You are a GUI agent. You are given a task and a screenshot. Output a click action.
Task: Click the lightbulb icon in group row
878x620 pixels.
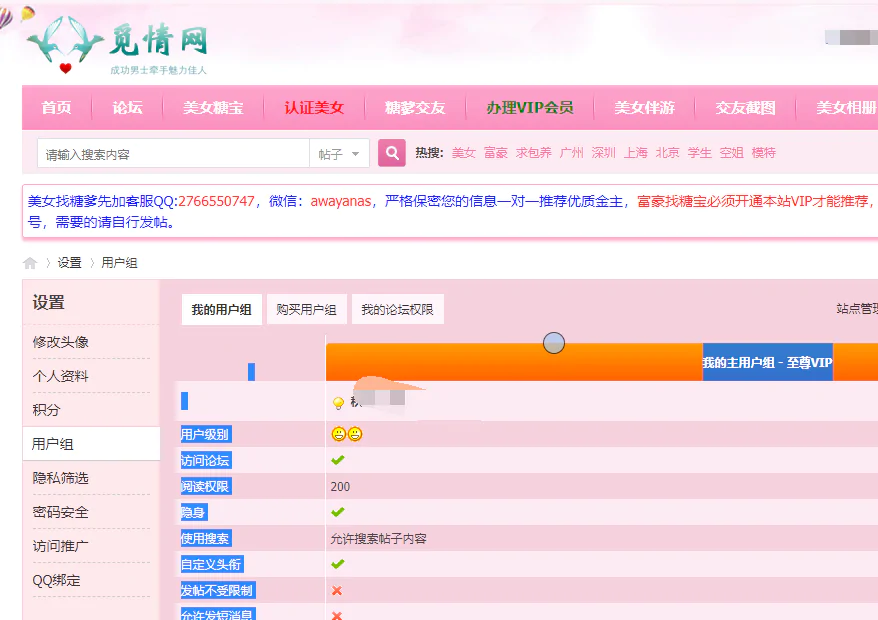click(338, 403)
